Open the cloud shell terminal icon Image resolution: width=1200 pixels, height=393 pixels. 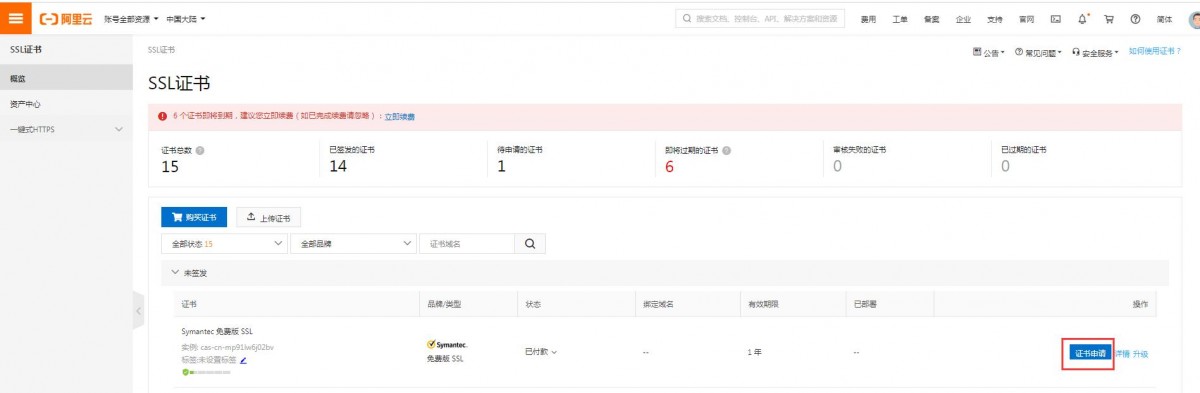[1055, 19]
